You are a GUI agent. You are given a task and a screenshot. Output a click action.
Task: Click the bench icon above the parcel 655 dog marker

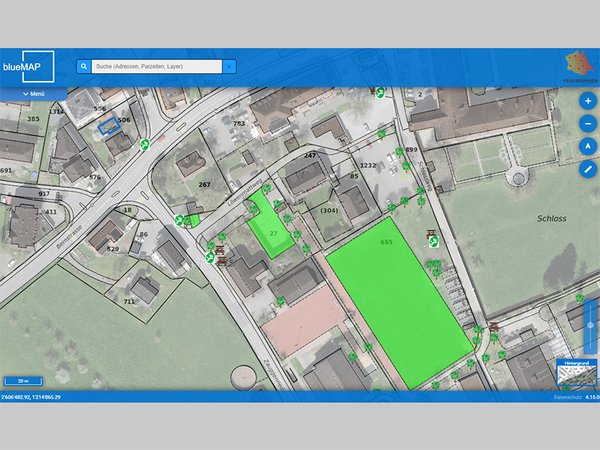tap(432, 233)
